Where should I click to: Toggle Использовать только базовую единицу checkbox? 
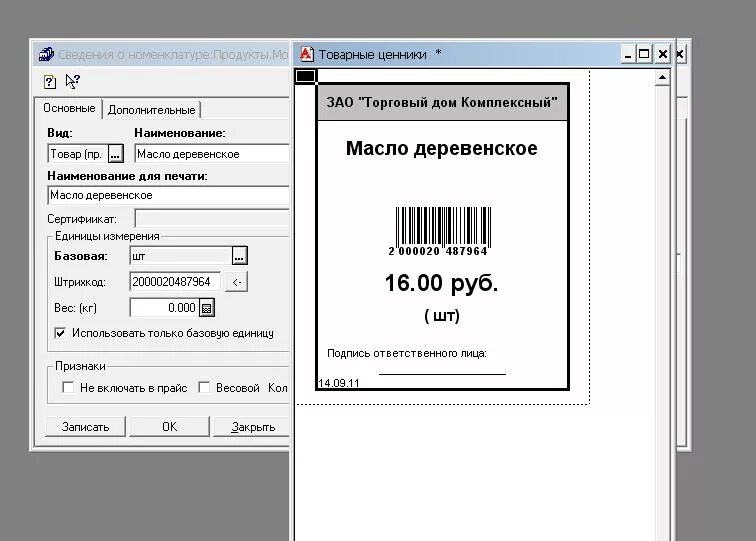[60, 333]
